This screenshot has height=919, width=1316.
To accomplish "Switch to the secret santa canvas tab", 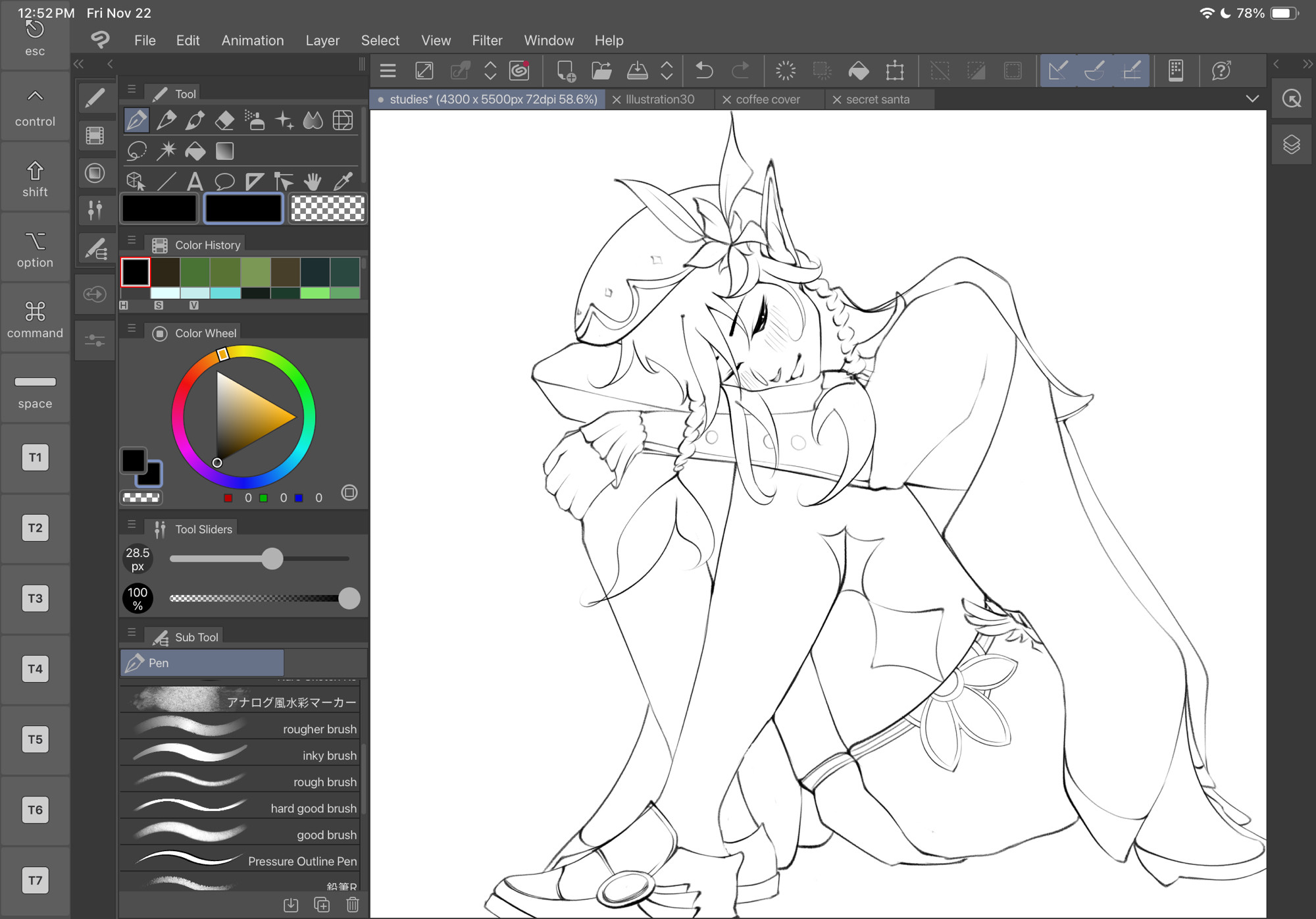I will tap(878, 99).
